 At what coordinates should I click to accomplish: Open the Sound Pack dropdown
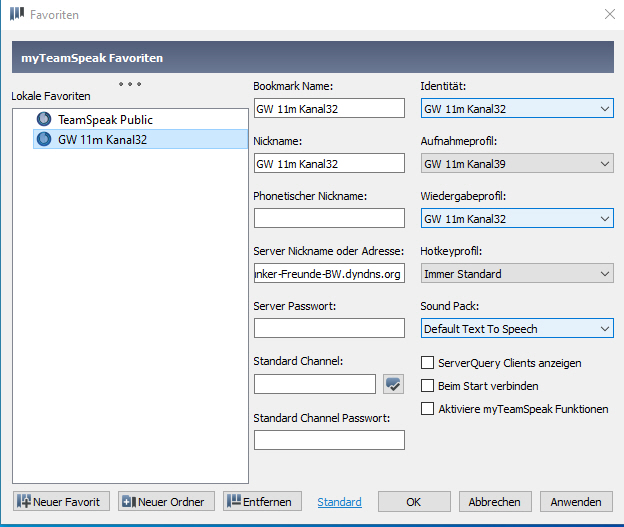(517, 328)
